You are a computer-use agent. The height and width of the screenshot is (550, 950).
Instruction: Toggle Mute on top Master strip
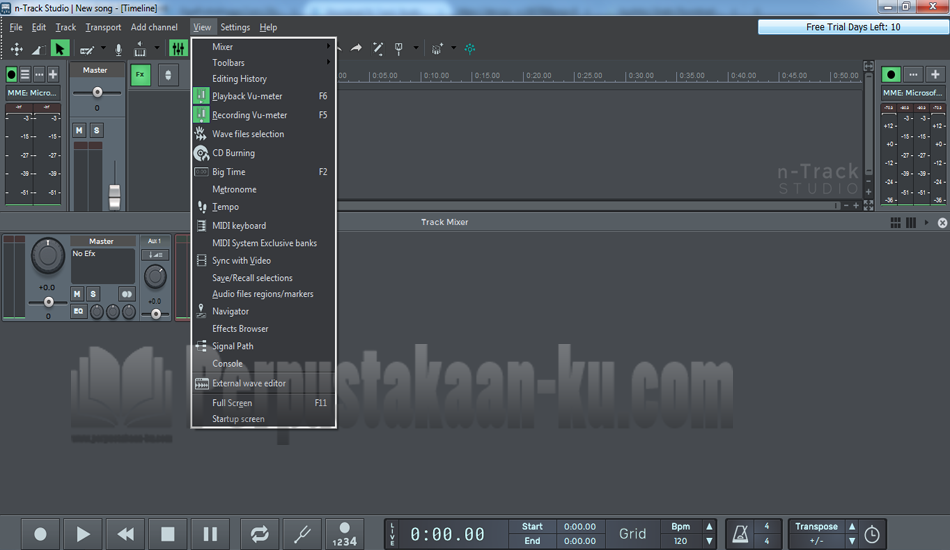pos(79,130)
